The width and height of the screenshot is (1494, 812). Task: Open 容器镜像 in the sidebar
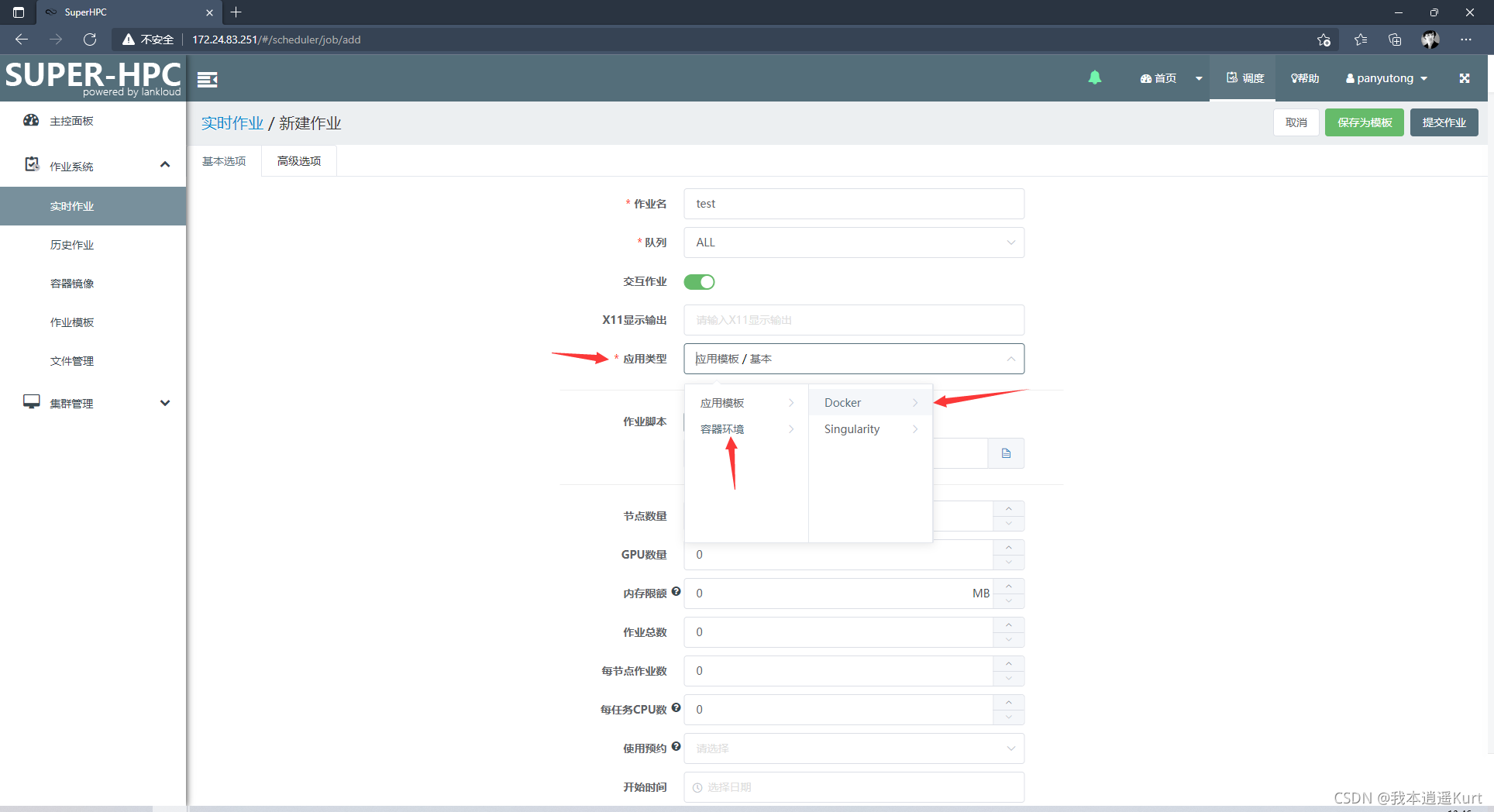point(93,284)
